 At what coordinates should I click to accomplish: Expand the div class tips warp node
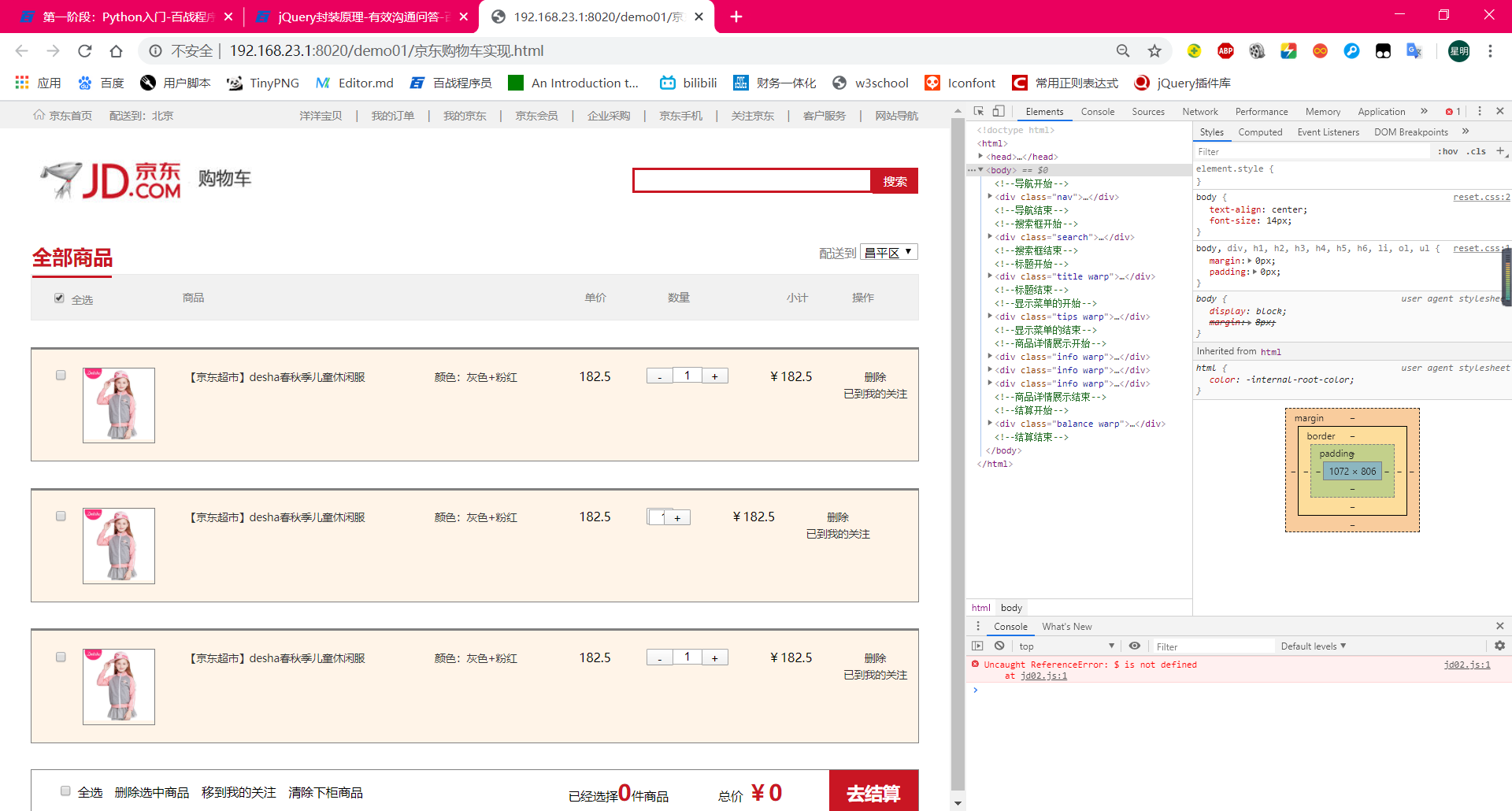point(990,317)
